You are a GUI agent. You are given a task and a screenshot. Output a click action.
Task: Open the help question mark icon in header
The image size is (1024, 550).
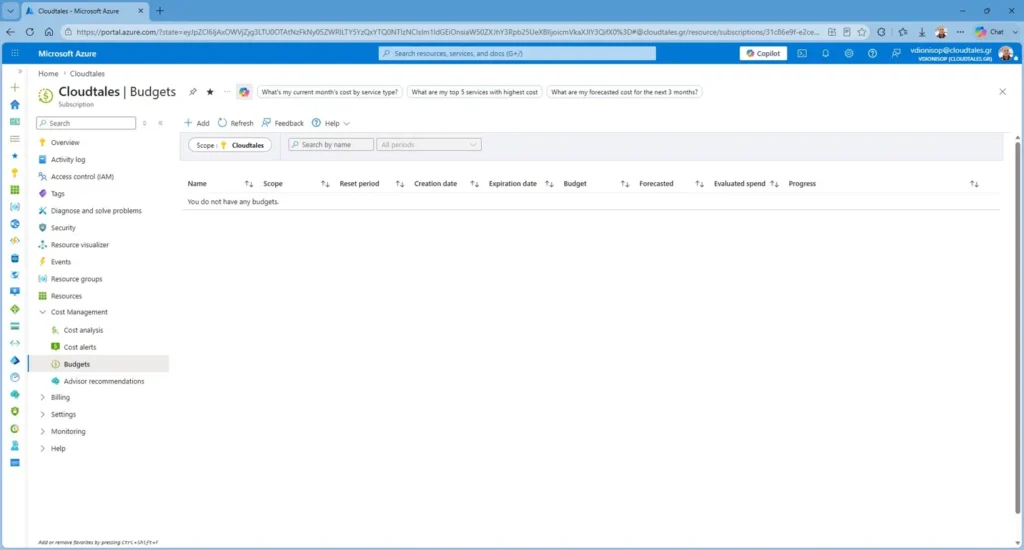pos(872,54)
